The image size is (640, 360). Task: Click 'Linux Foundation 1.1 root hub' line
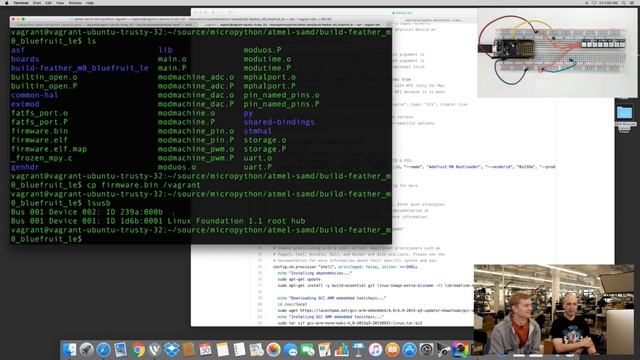tap(236, 221)
